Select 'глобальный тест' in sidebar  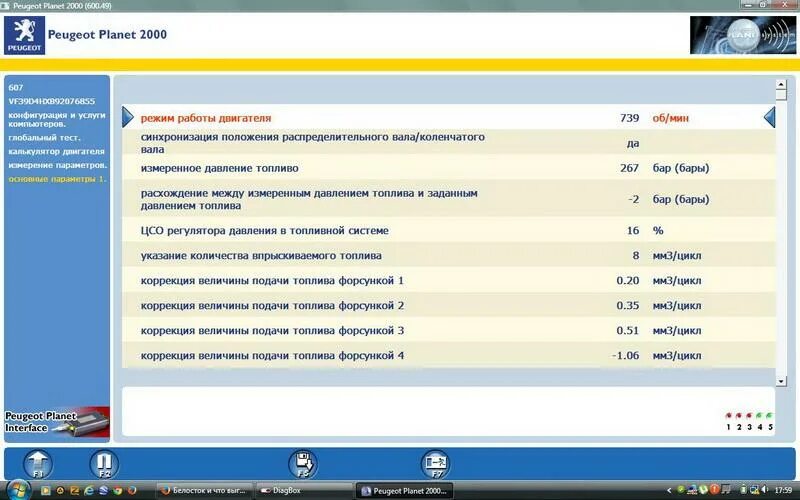tap(44, 138)
